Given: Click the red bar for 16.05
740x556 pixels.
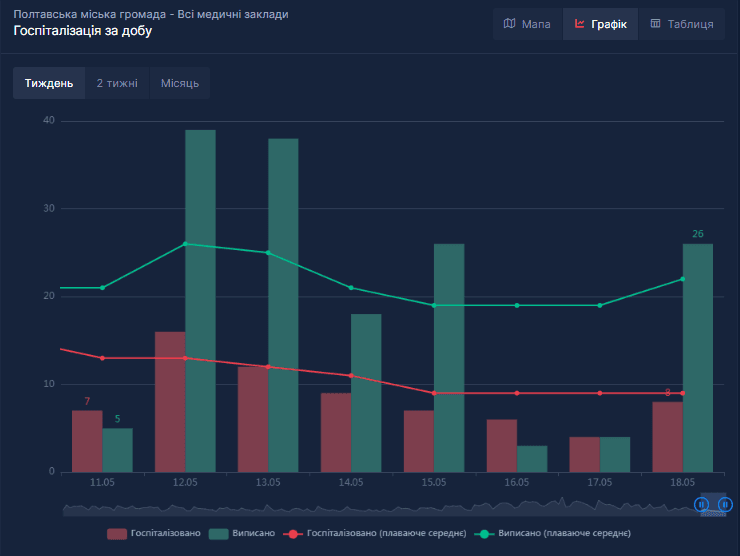Looking at the screenshot, I should click(x=502, y=446).
